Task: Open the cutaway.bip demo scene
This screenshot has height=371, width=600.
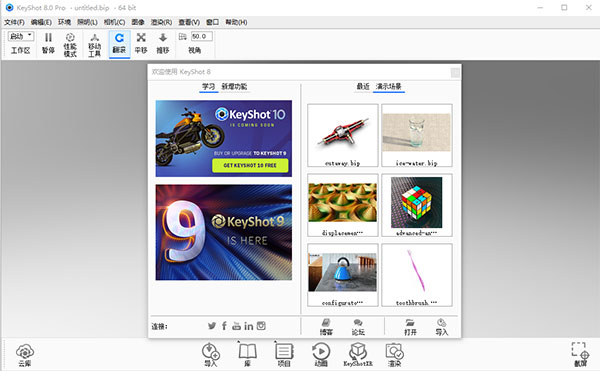Action: click(x=343, y=135)
